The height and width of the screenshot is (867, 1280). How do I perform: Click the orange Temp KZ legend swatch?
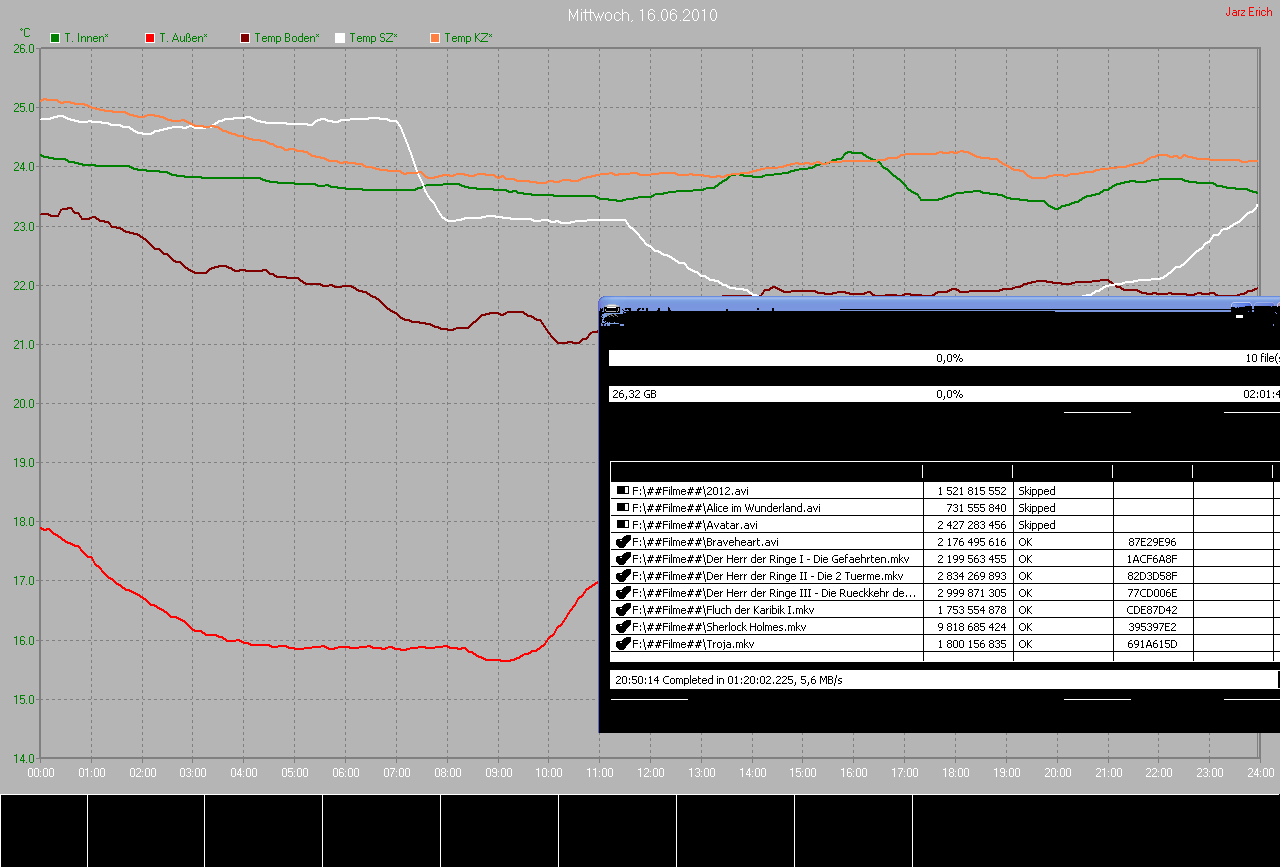pyautogui.click(x=435, y=38)
